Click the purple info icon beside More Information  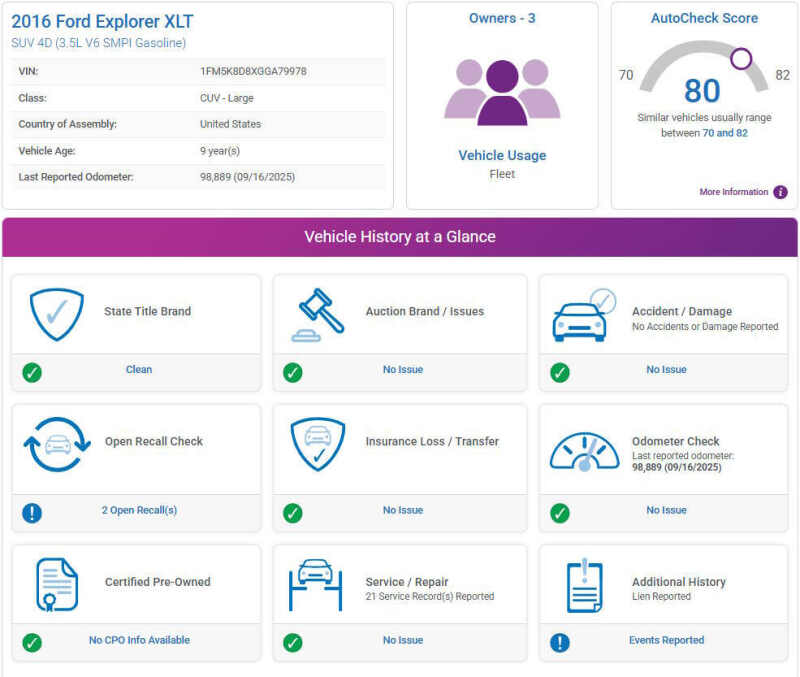pos(780,192)
